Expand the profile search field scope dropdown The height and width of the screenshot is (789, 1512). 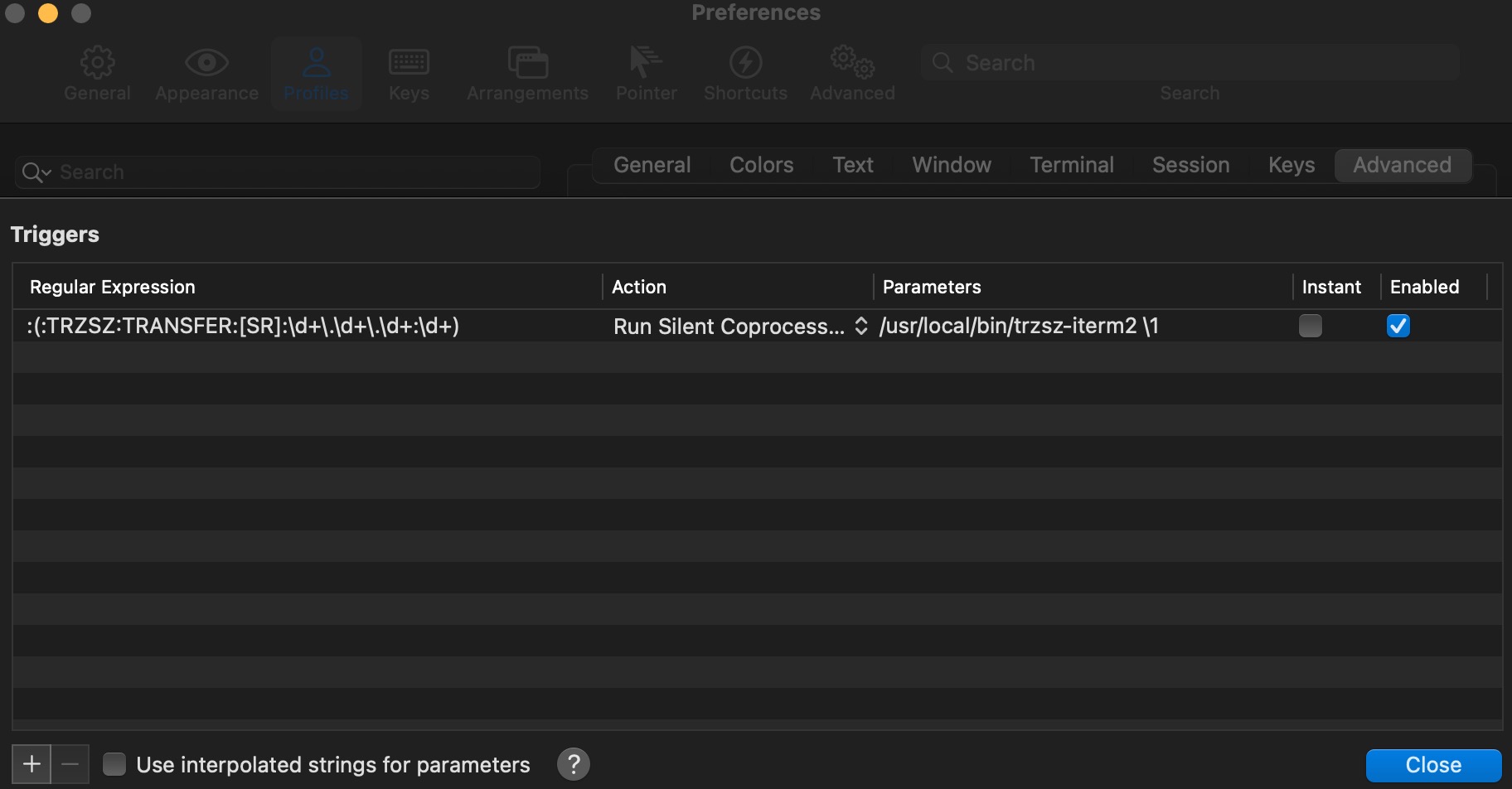click(36, 172)
